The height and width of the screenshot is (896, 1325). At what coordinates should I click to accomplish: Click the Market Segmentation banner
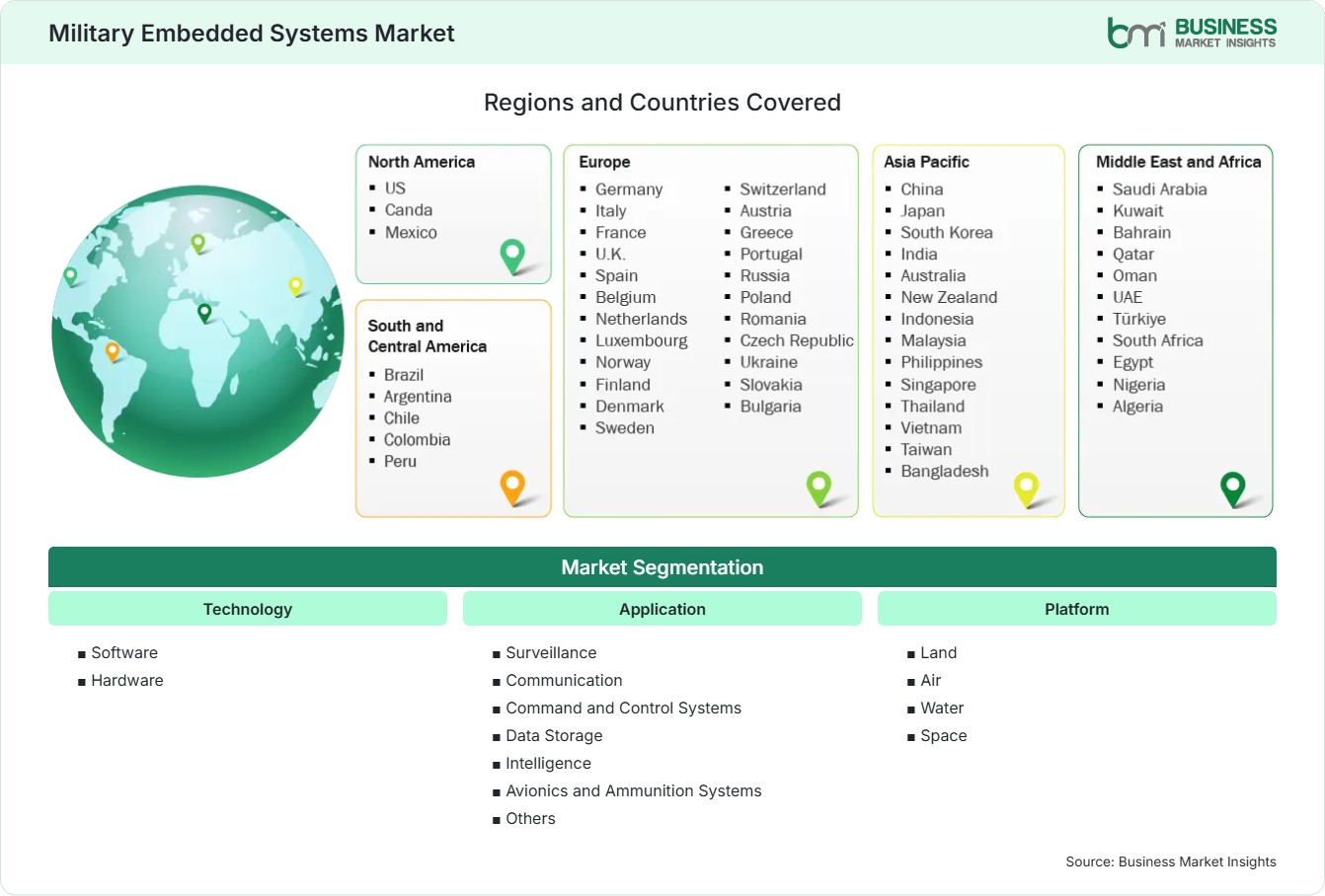point(662,567)
